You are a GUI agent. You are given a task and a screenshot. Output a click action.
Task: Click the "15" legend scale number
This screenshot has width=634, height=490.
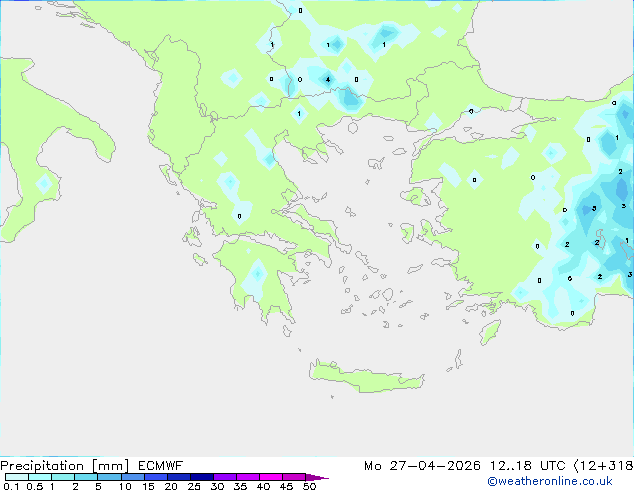tap(148, 486)
